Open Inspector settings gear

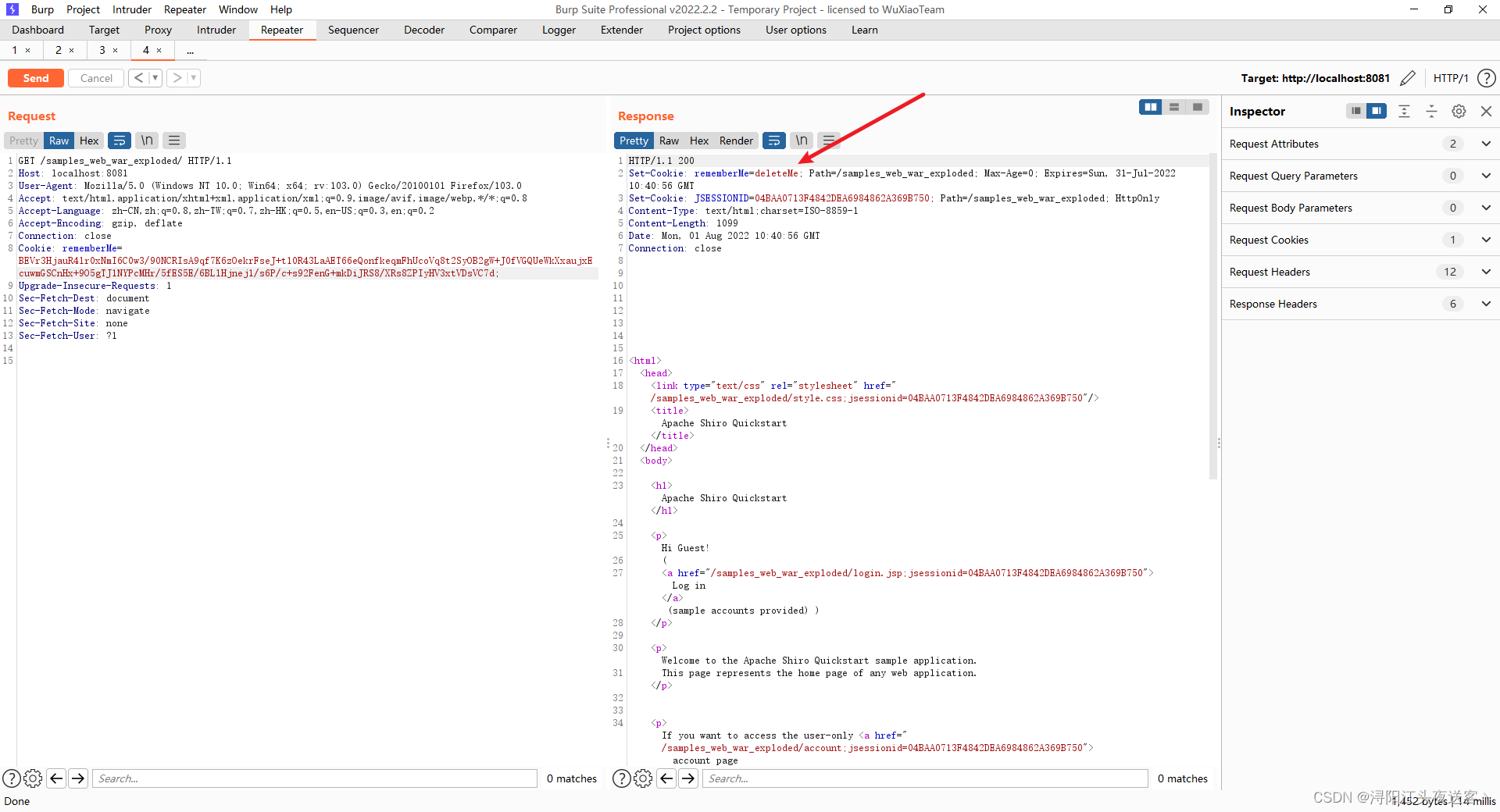[1459, 112]
